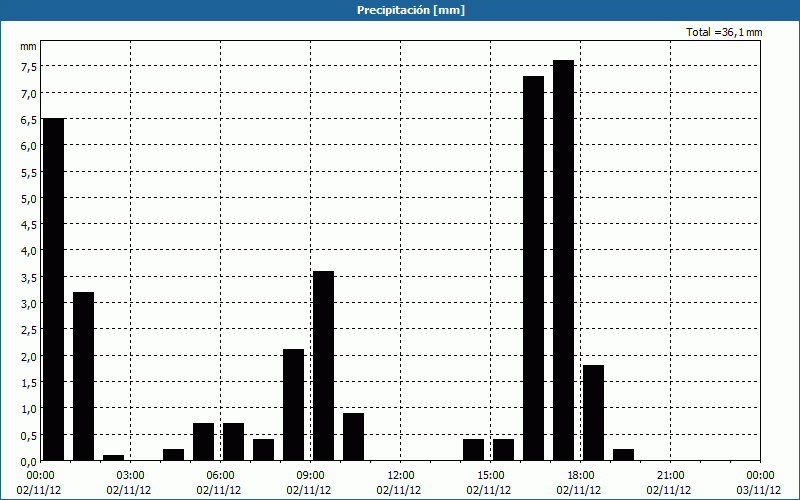Screen dimensions: 800x500
Task: Click the y-axis label '7,5'
Action: (29, 67)
